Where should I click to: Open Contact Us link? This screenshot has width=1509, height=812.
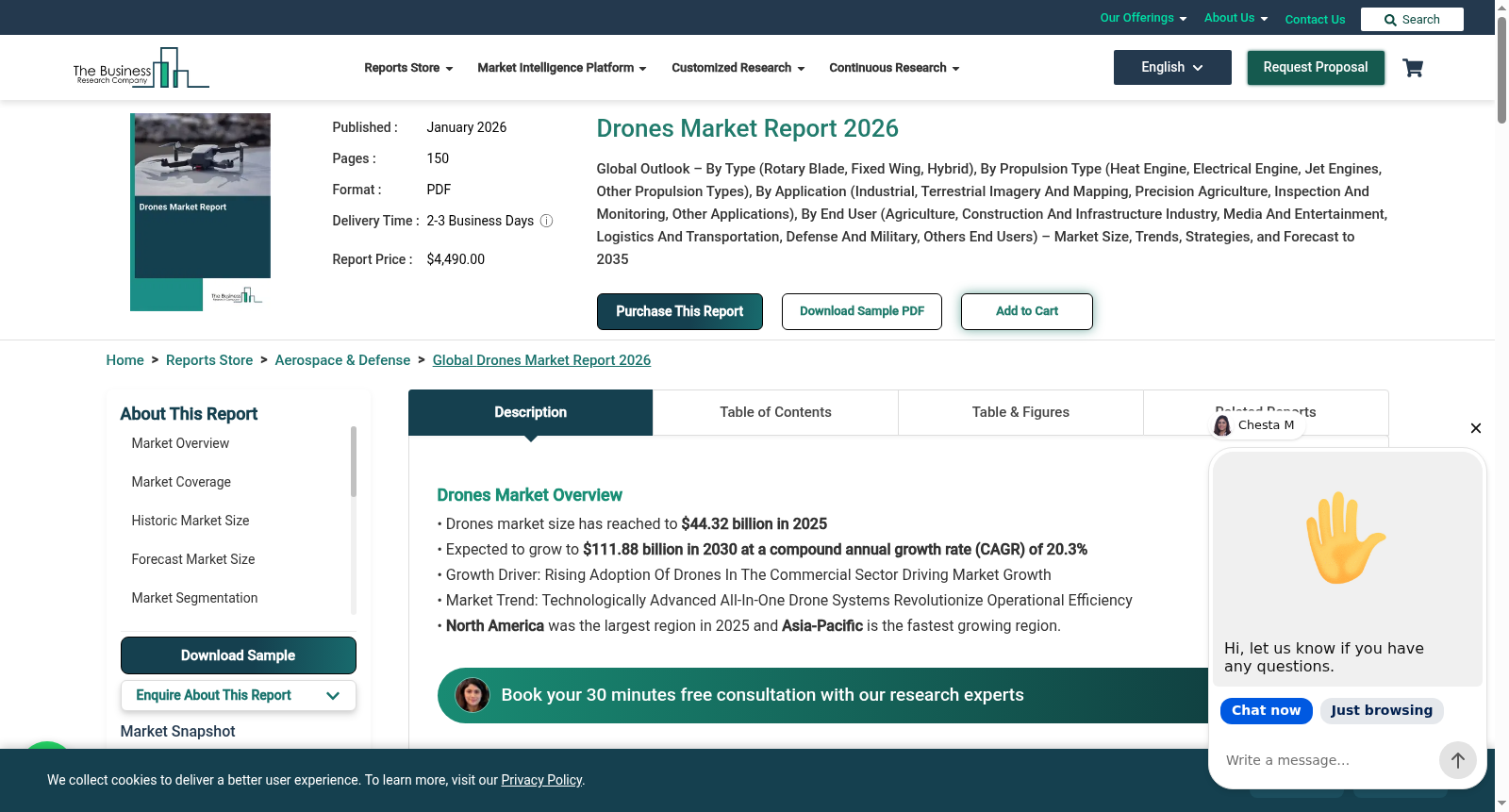[x=1315, y=19]
